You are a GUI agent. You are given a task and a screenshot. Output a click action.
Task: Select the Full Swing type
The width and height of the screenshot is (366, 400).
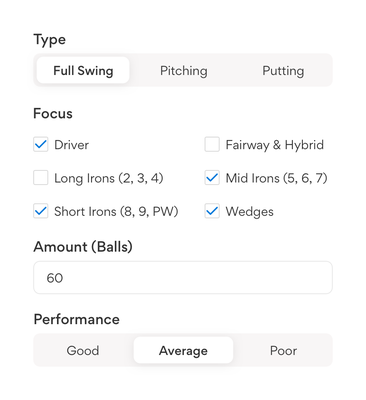pyautogui.click(x=83, y=70)
